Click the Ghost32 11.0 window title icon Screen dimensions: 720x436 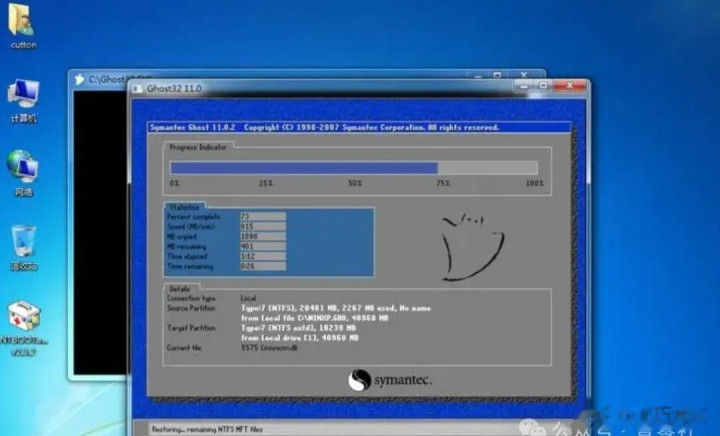[137, 89]
